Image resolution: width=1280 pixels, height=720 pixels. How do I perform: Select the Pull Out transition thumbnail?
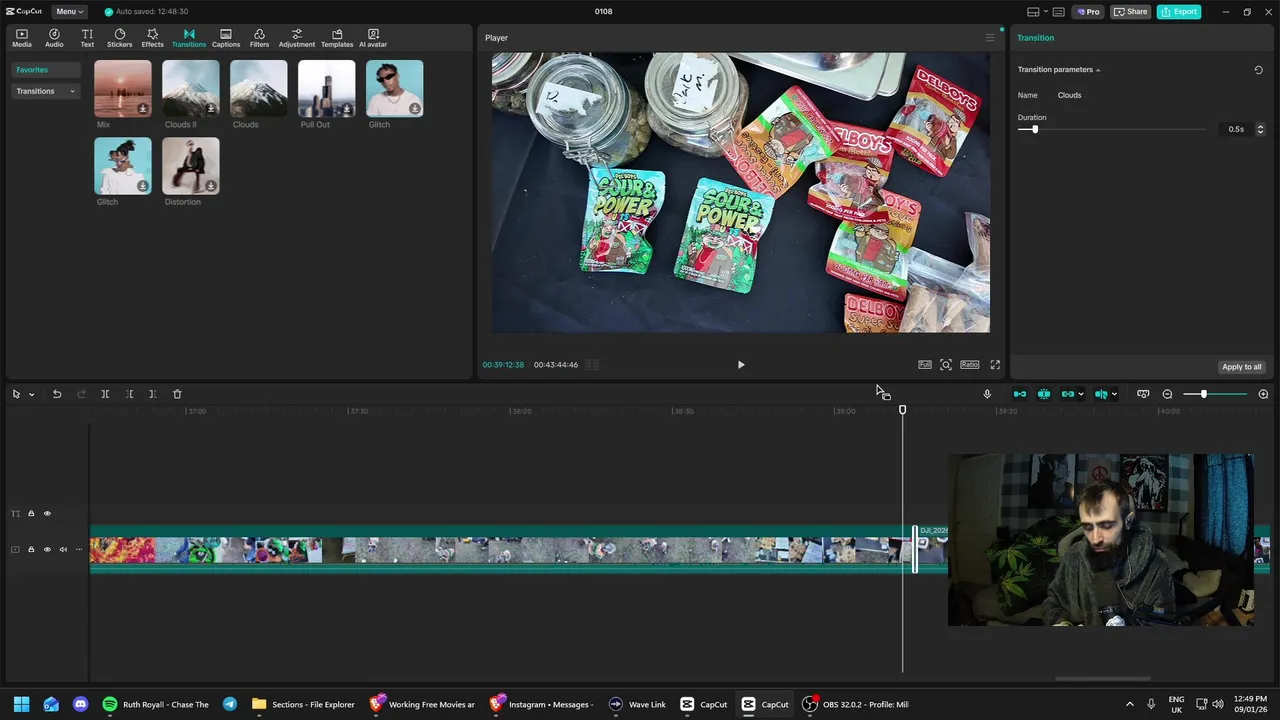pos(327,89)
